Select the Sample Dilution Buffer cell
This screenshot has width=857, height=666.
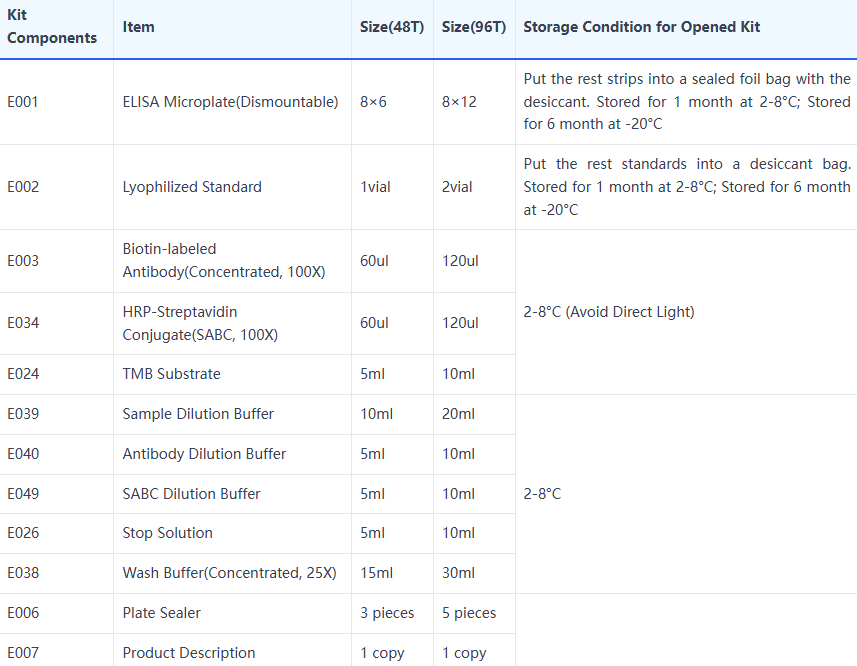tap(198, 414)
